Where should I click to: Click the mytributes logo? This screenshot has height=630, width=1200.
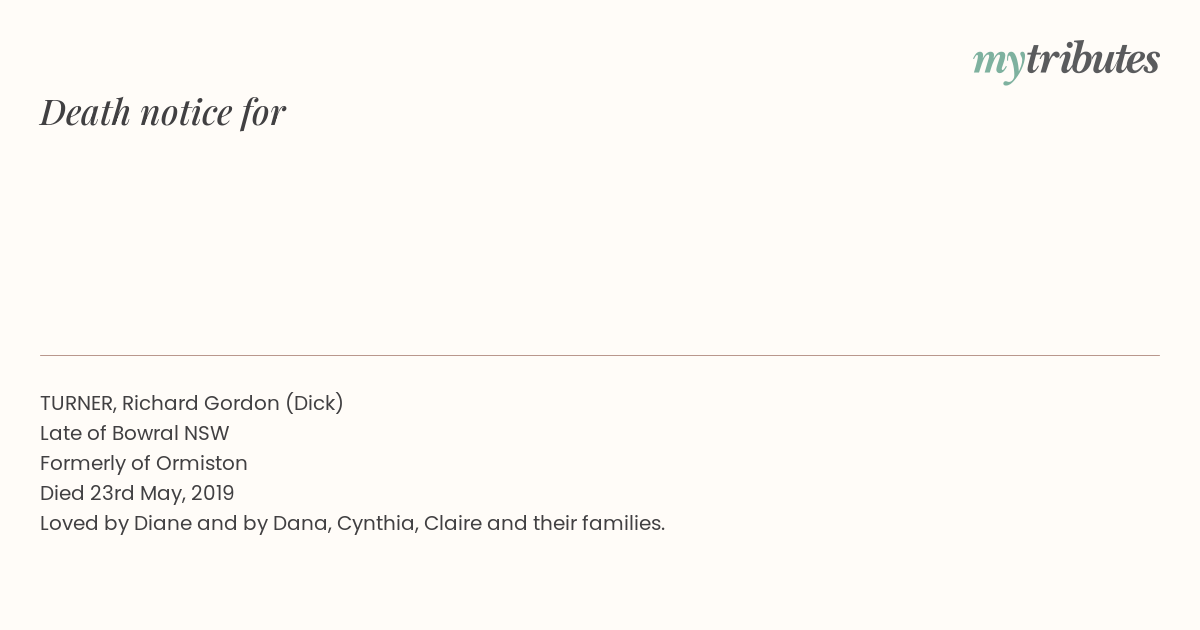[1066, 60]
